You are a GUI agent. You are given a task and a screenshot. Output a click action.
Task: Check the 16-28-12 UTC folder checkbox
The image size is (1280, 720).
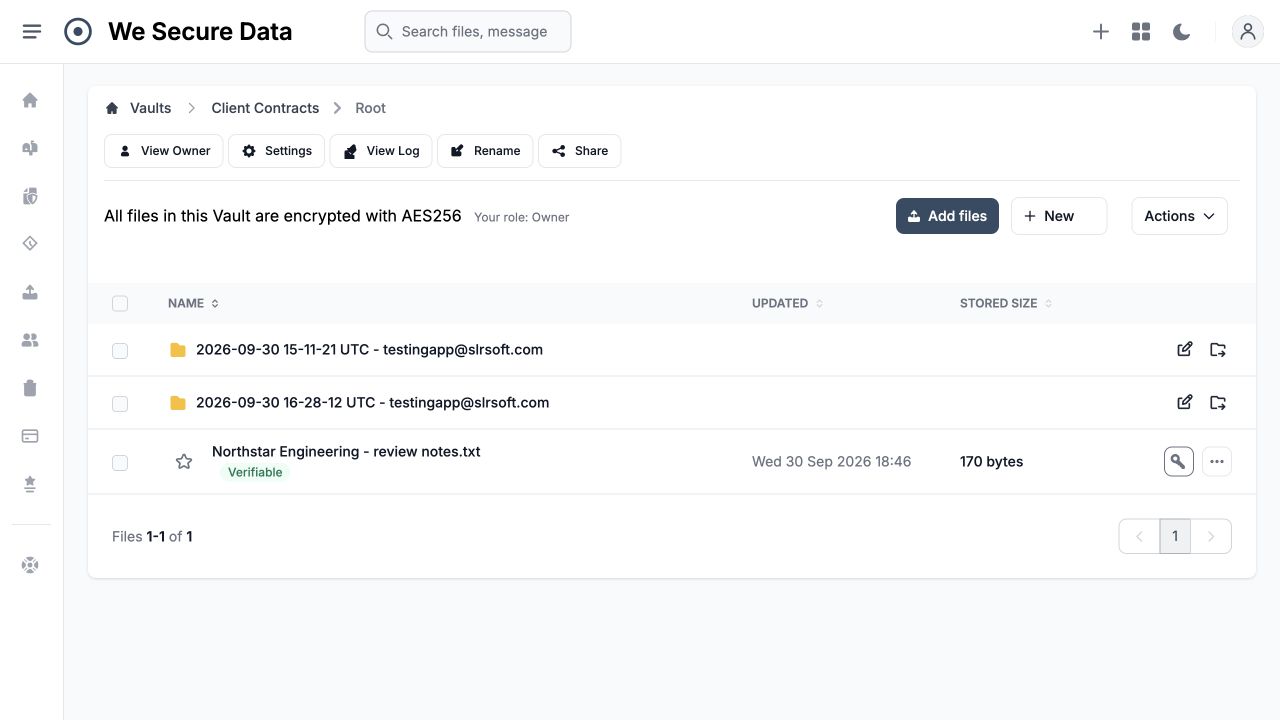point(120,403)
